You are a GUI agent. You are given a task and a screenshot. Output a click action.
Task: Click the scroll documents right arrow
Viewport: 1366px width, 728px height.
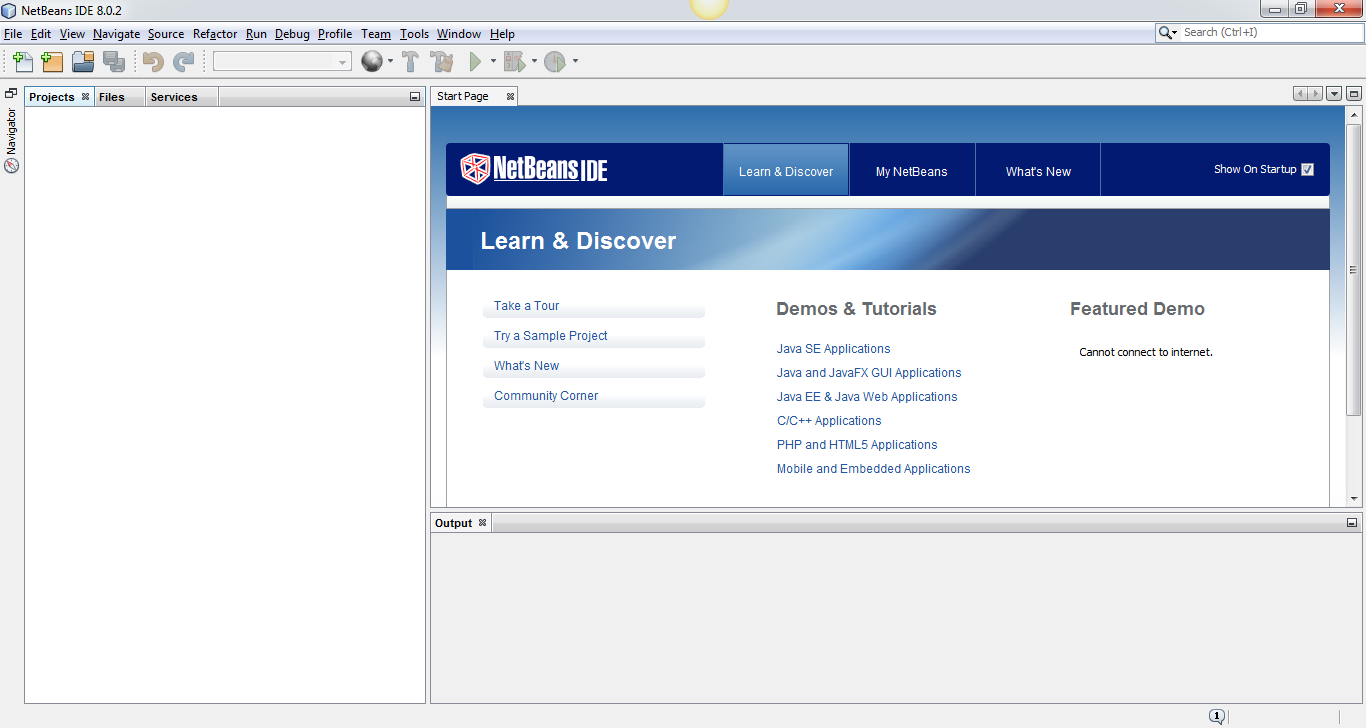[1315, 94]
